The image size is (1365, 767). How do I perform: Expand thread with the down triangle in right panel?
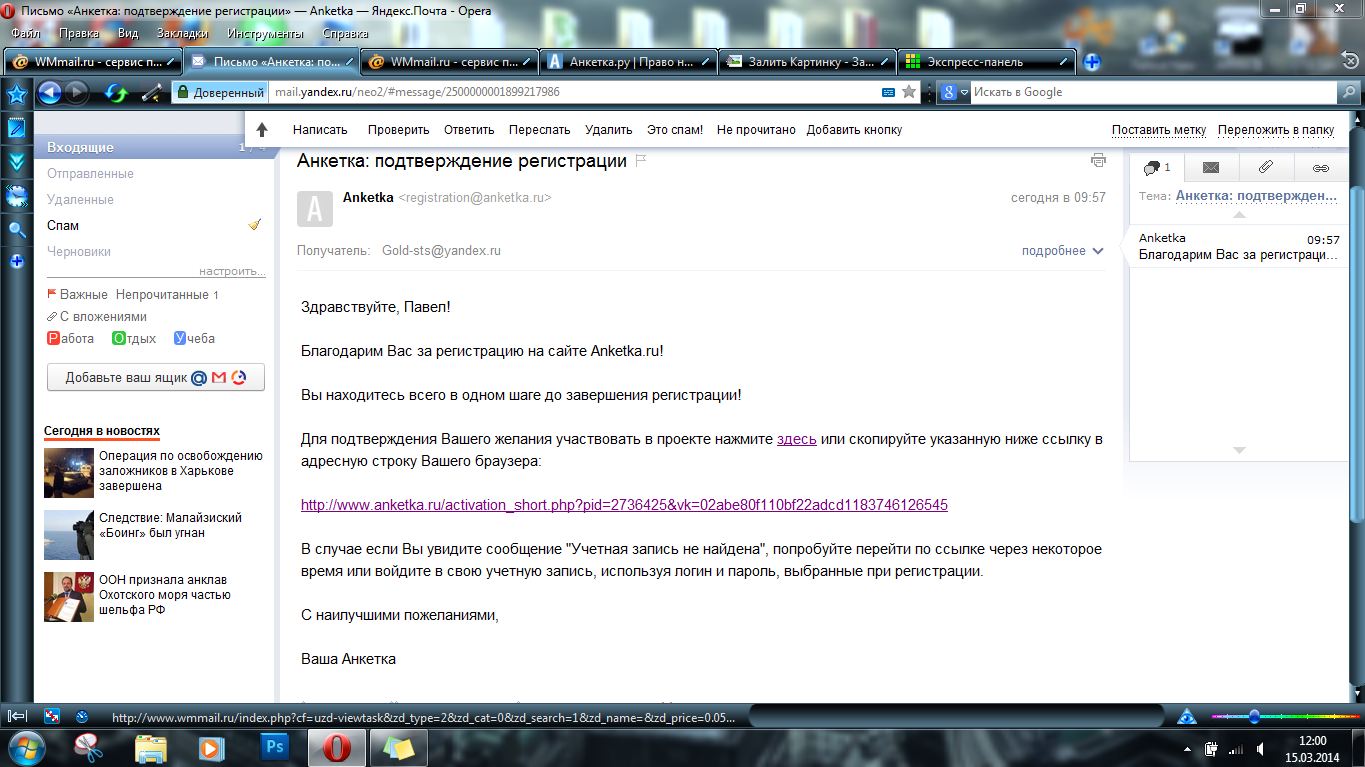1239,450
